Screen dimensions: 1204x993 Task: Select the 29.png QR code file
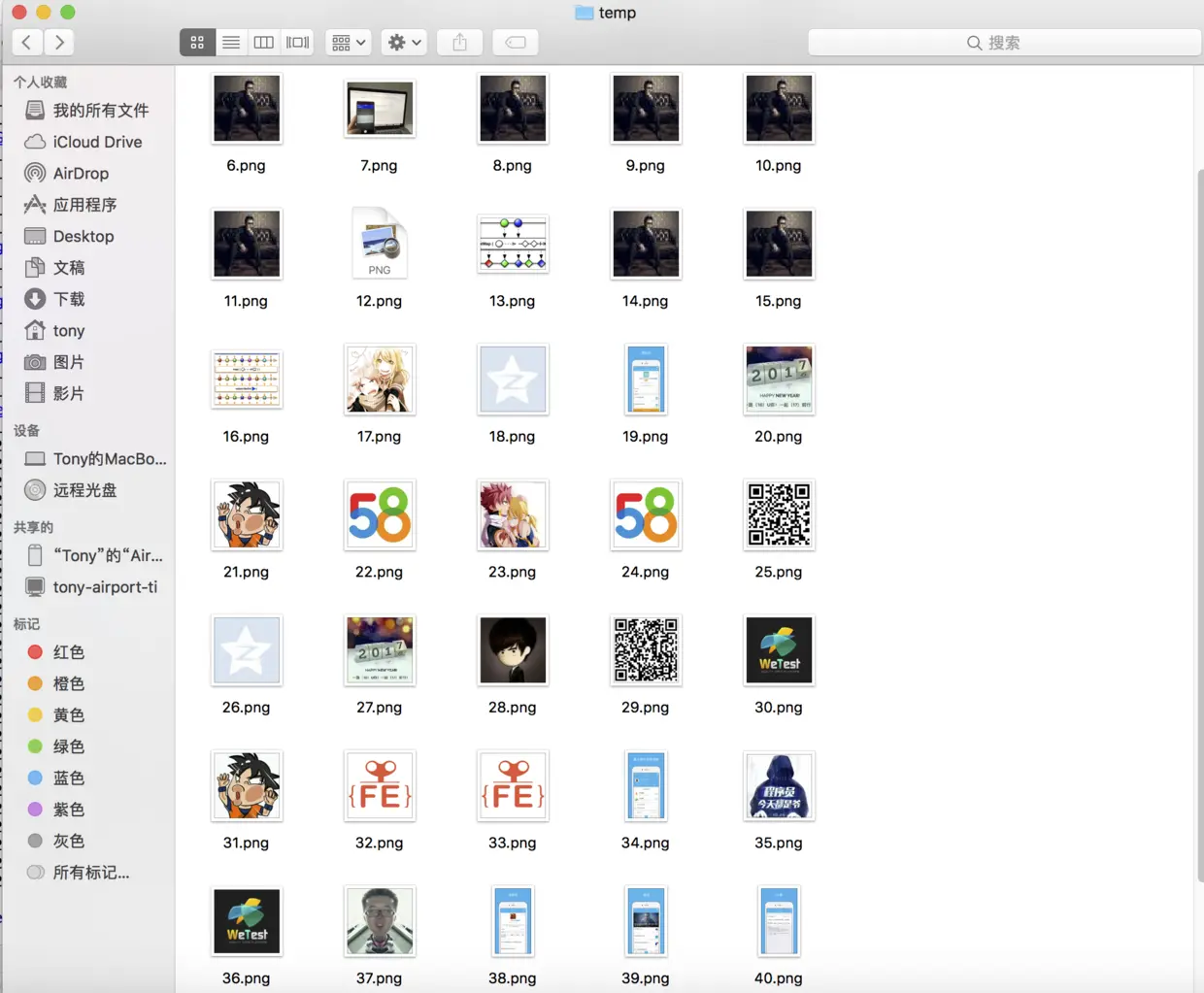[x=646, y=650]
